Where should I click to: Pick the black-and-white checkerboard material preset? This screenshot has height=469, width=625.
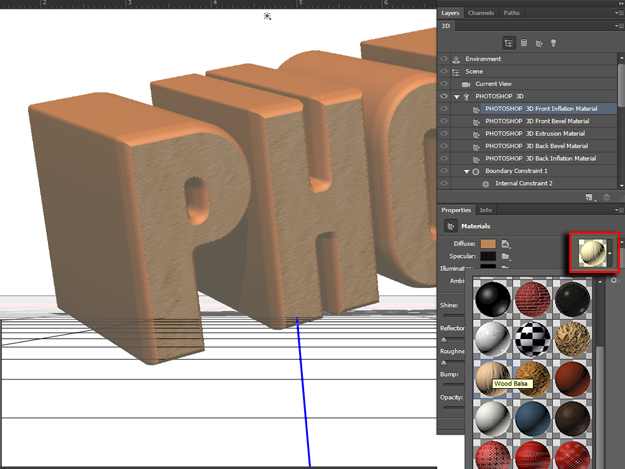(533, 339)
